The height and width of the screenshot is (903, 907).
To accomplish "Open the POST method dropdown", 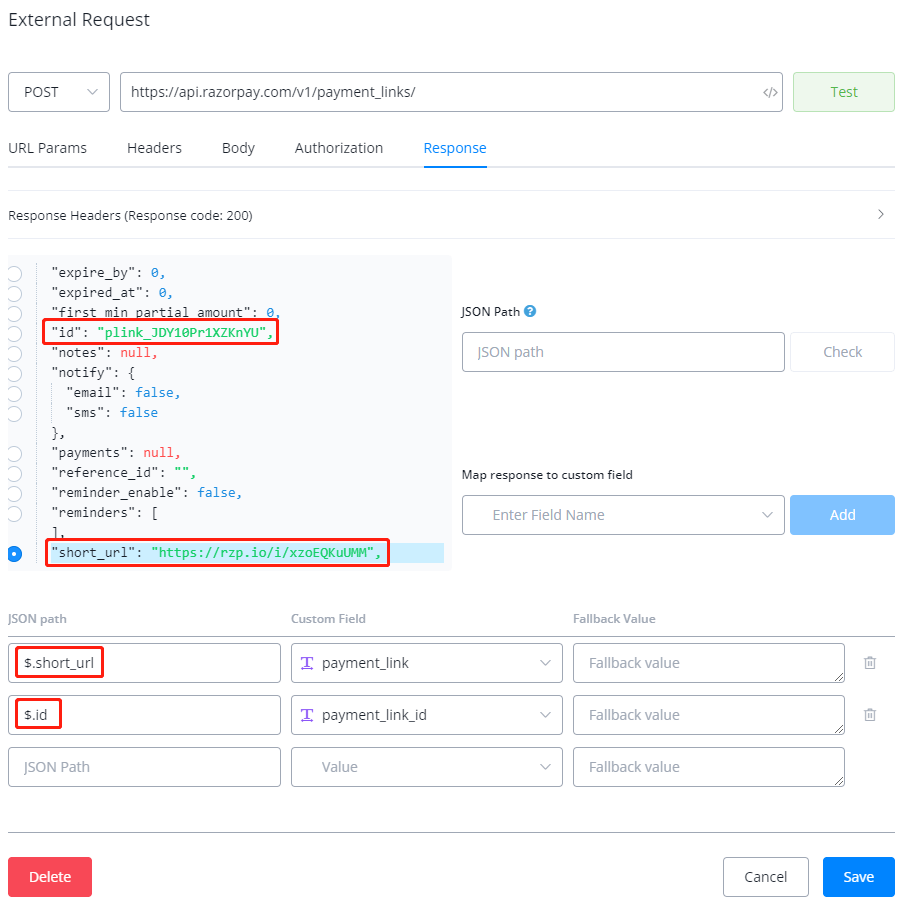I will click(59, 92).
